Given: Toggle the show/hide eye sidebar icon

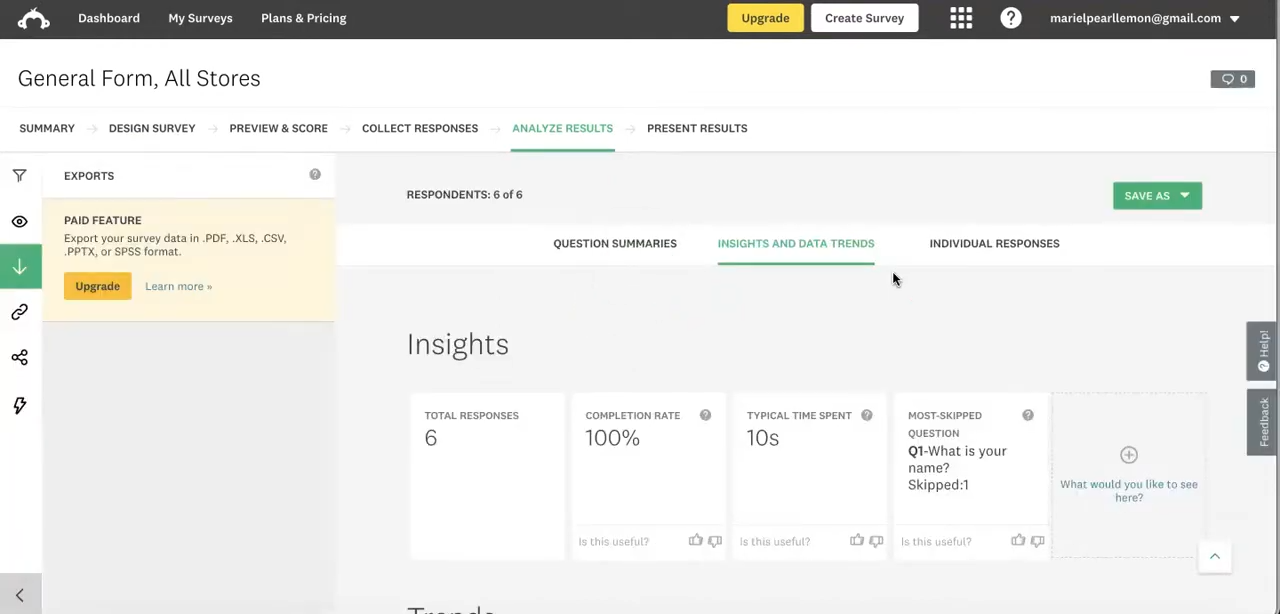Looking at the screenshot, I should tap(20, 222).
